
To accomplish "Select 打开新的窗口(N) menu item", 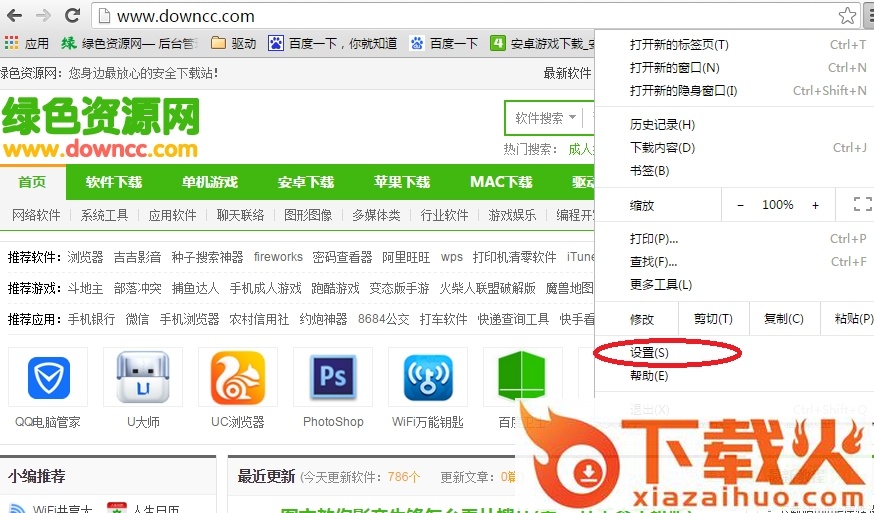I will [734, 67].
